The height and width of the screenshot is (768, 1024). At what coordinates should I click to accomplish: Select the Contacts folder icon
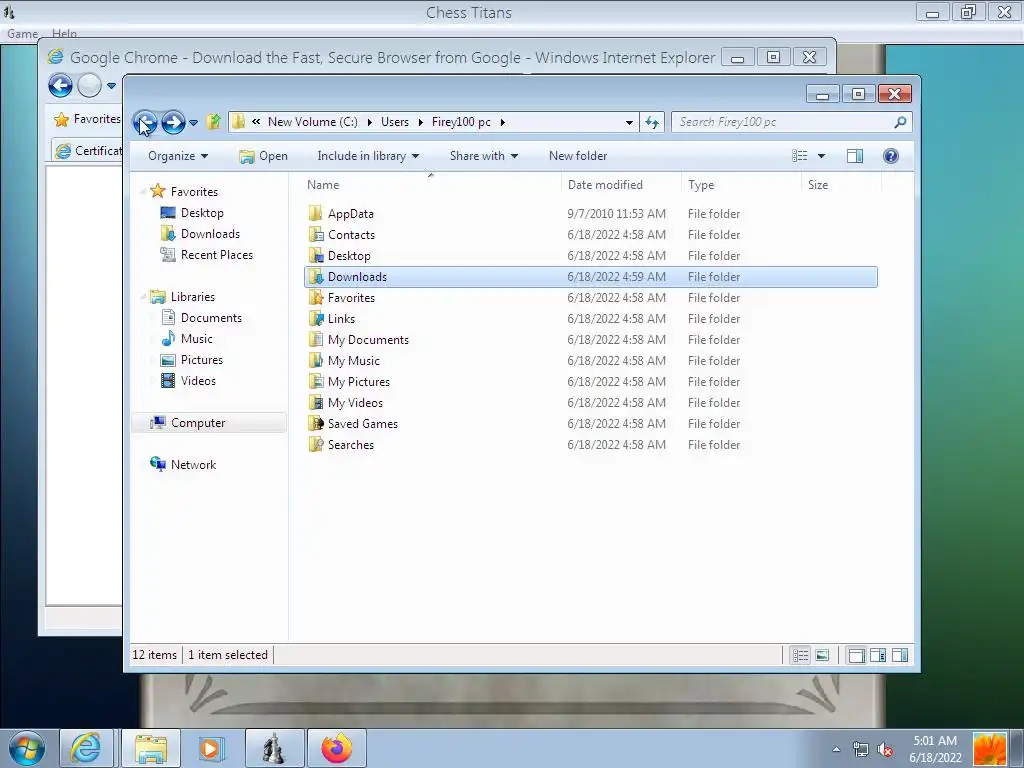click(x=315, y=234)
